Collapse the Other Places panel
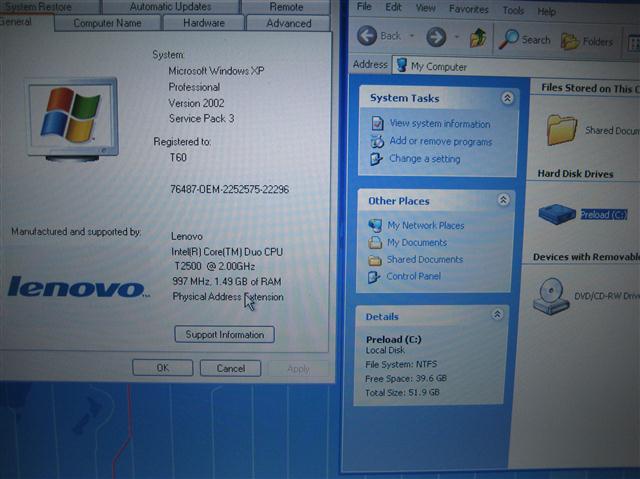Screen dimensions: 640x479 coord(503,200)
